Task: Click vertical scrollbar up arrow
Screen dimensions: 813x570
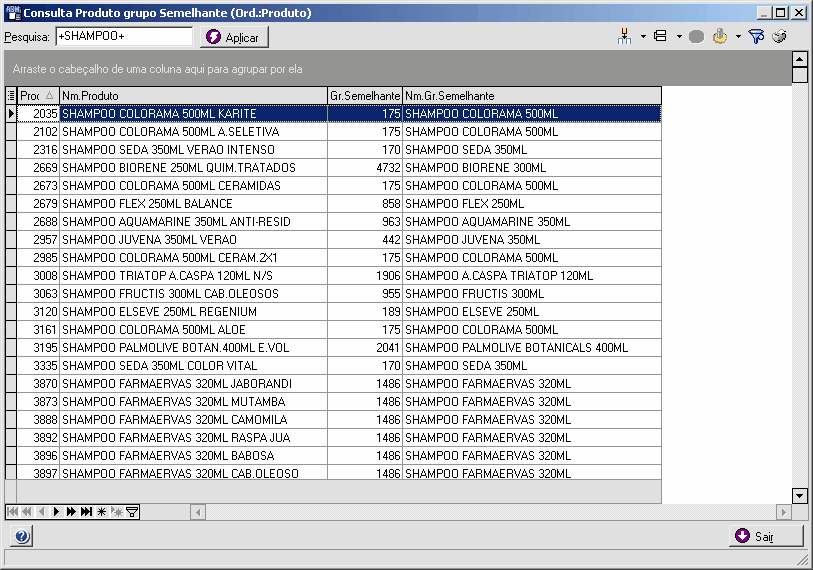Action: coord(800,59)
